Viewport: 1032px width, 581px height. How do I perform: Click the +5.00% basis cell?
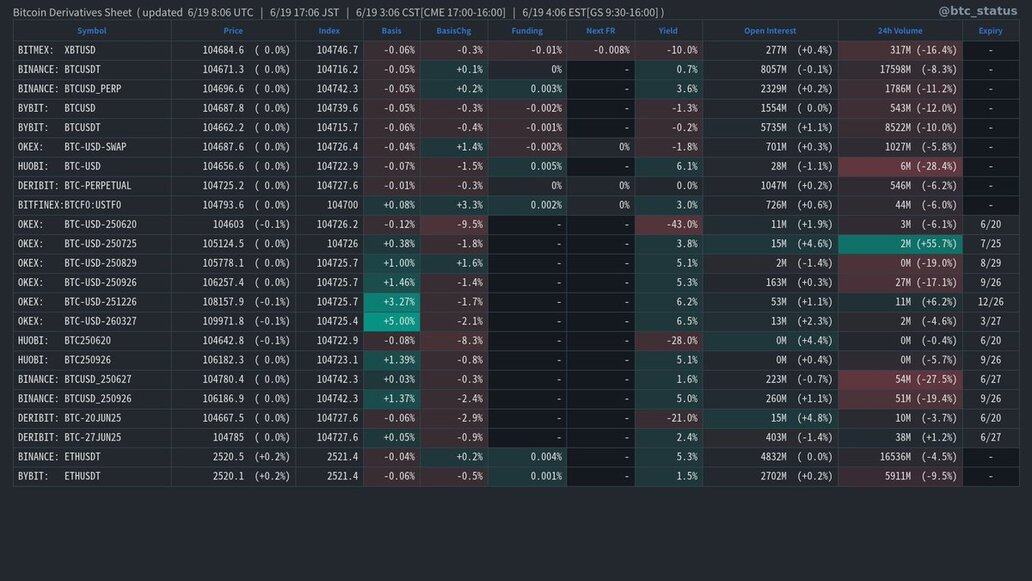(x=392, y=322)
